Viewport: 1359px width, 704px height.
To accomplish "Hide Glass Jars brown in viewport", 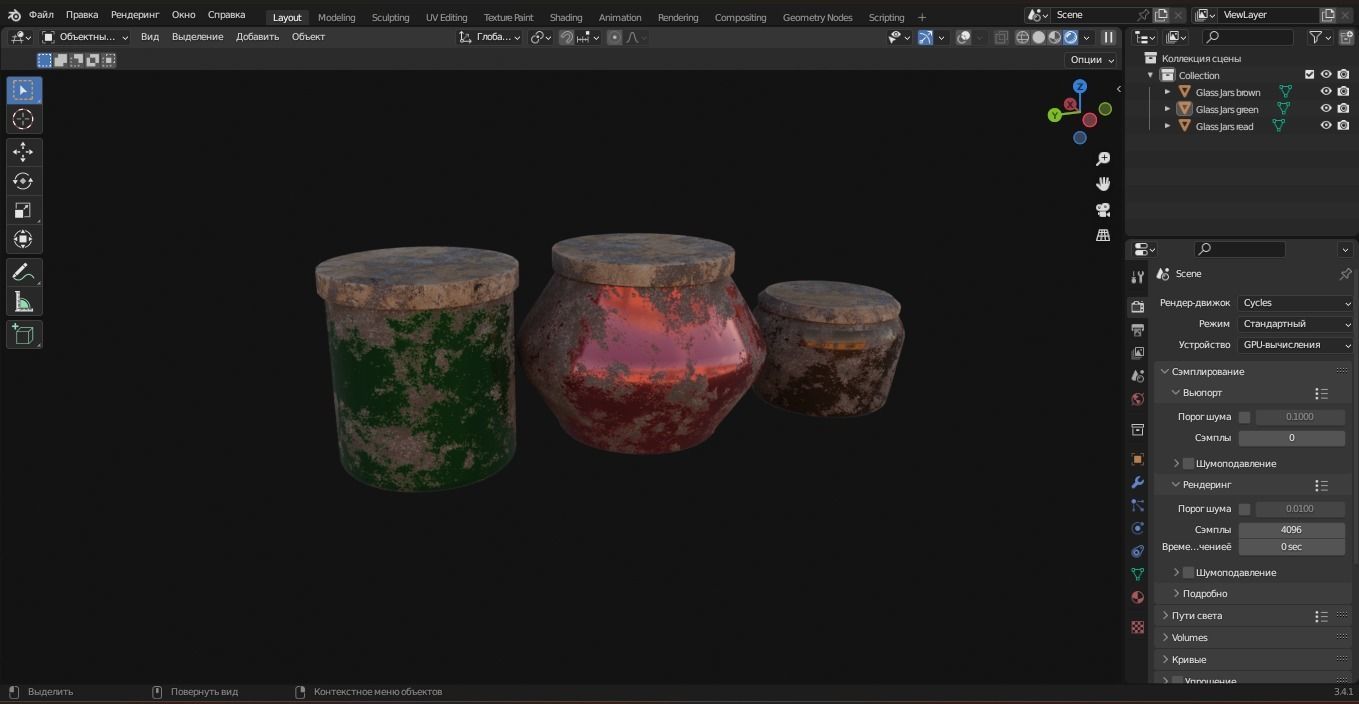I will [1326, 92].
